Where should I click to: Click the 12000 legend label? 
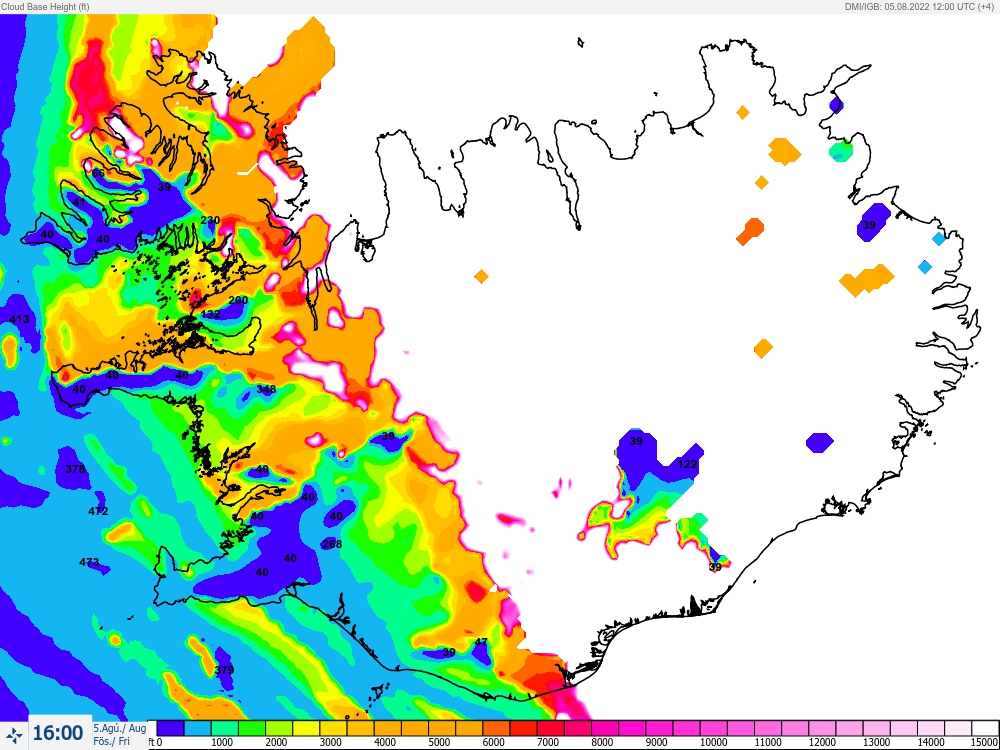coord(822,742)
